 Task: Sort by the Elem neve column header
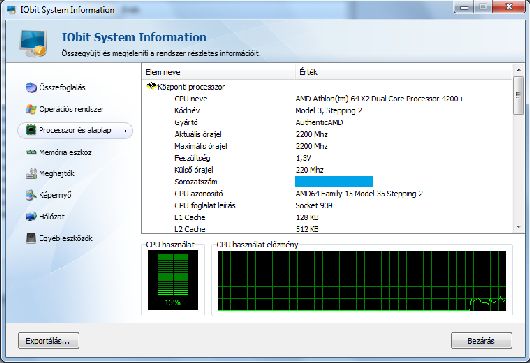click(x=219, y=72)
